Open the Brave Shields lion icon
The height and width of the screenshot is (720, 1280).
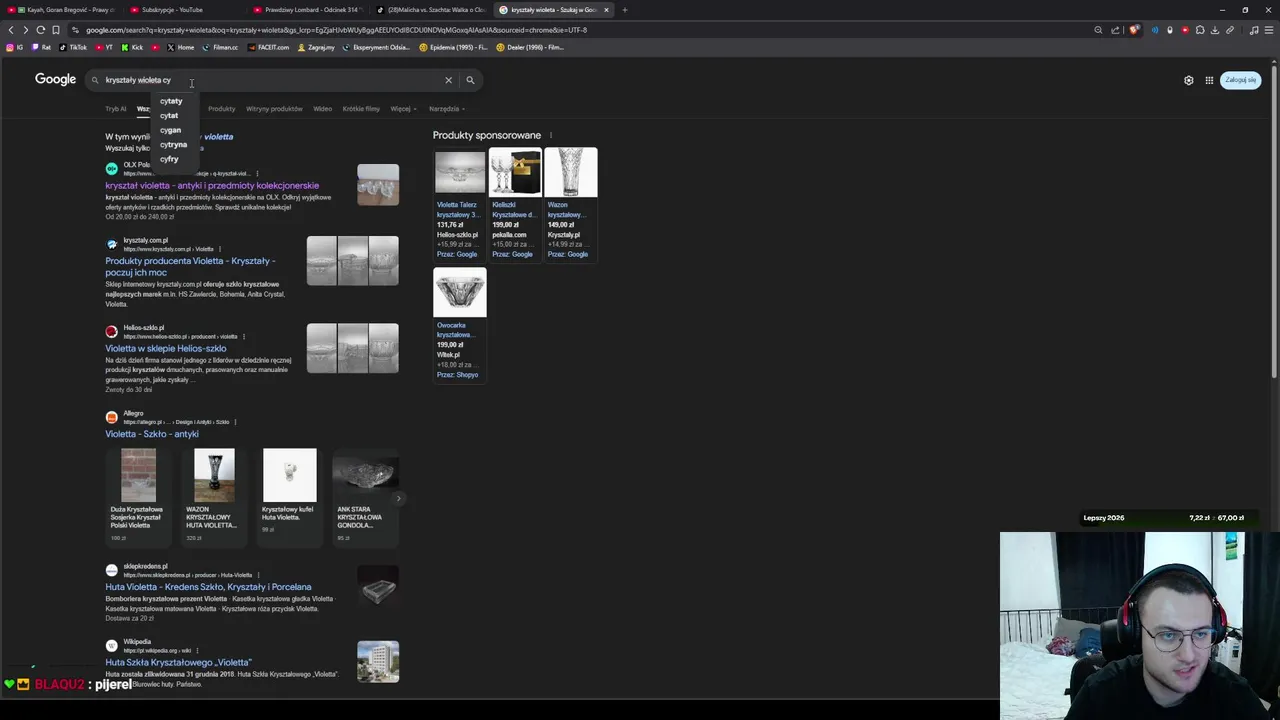click(1133, 30)
